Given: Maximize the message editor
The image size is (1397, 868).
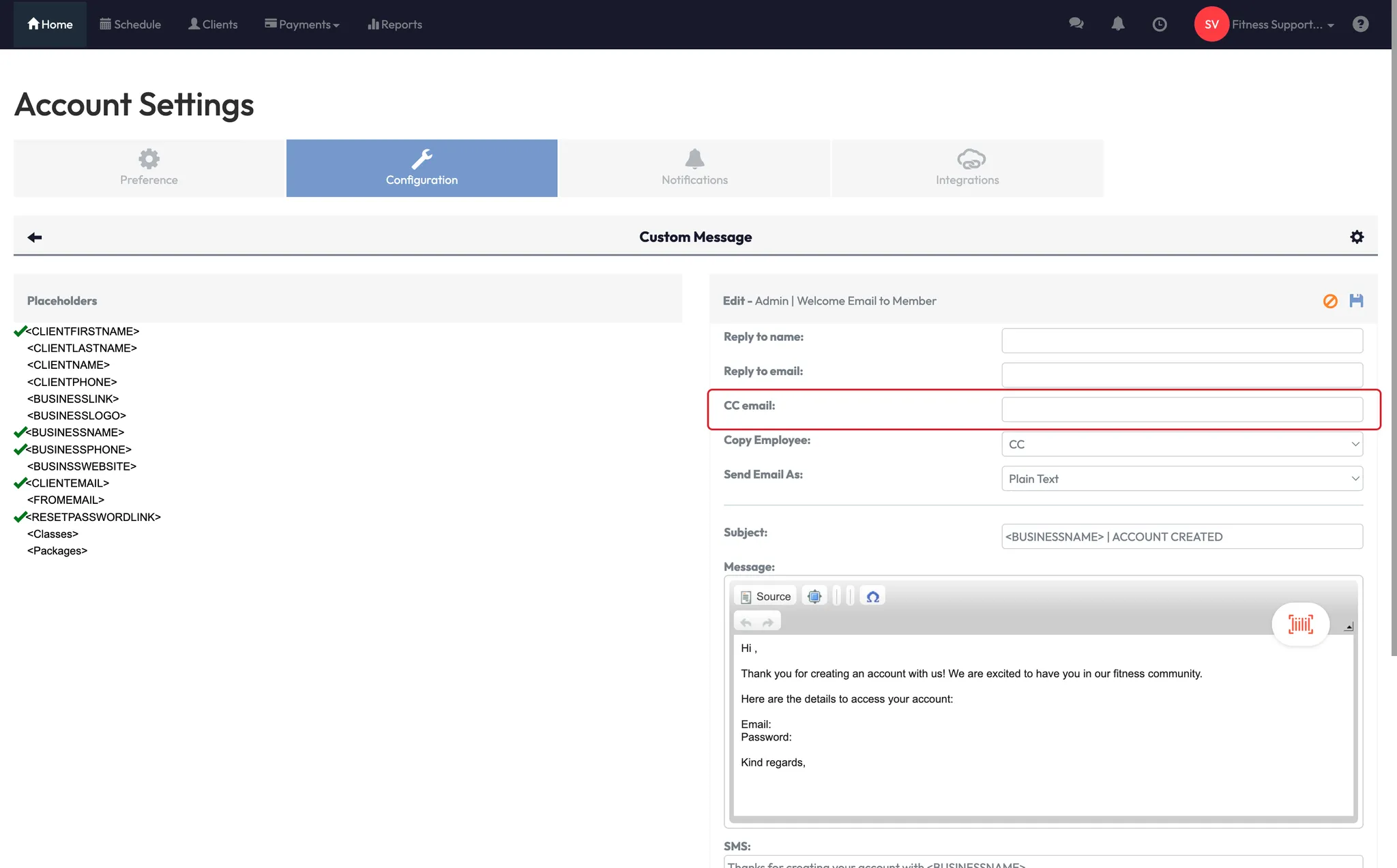Looking at the screenshot, I should 814,597.
